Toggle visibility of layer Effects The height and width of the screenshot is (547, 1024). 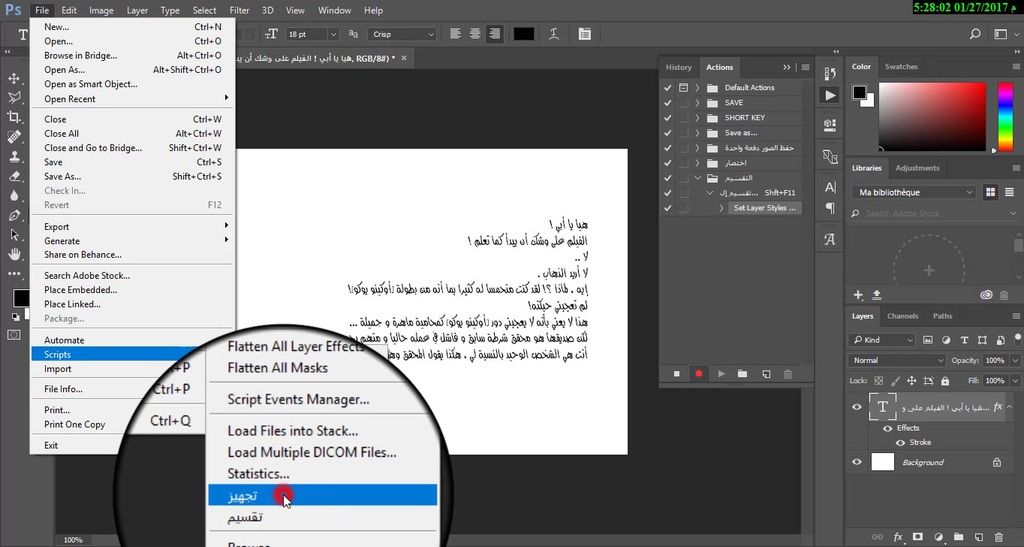[888, 428]
